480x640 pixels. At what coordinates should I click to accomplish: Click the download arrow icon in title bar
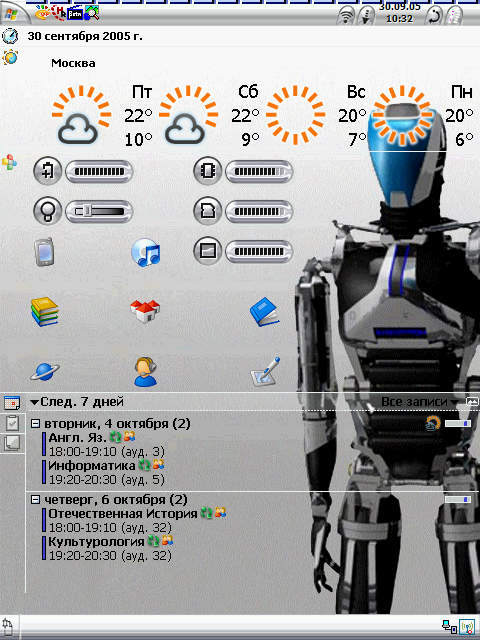[x=366, y=17]
